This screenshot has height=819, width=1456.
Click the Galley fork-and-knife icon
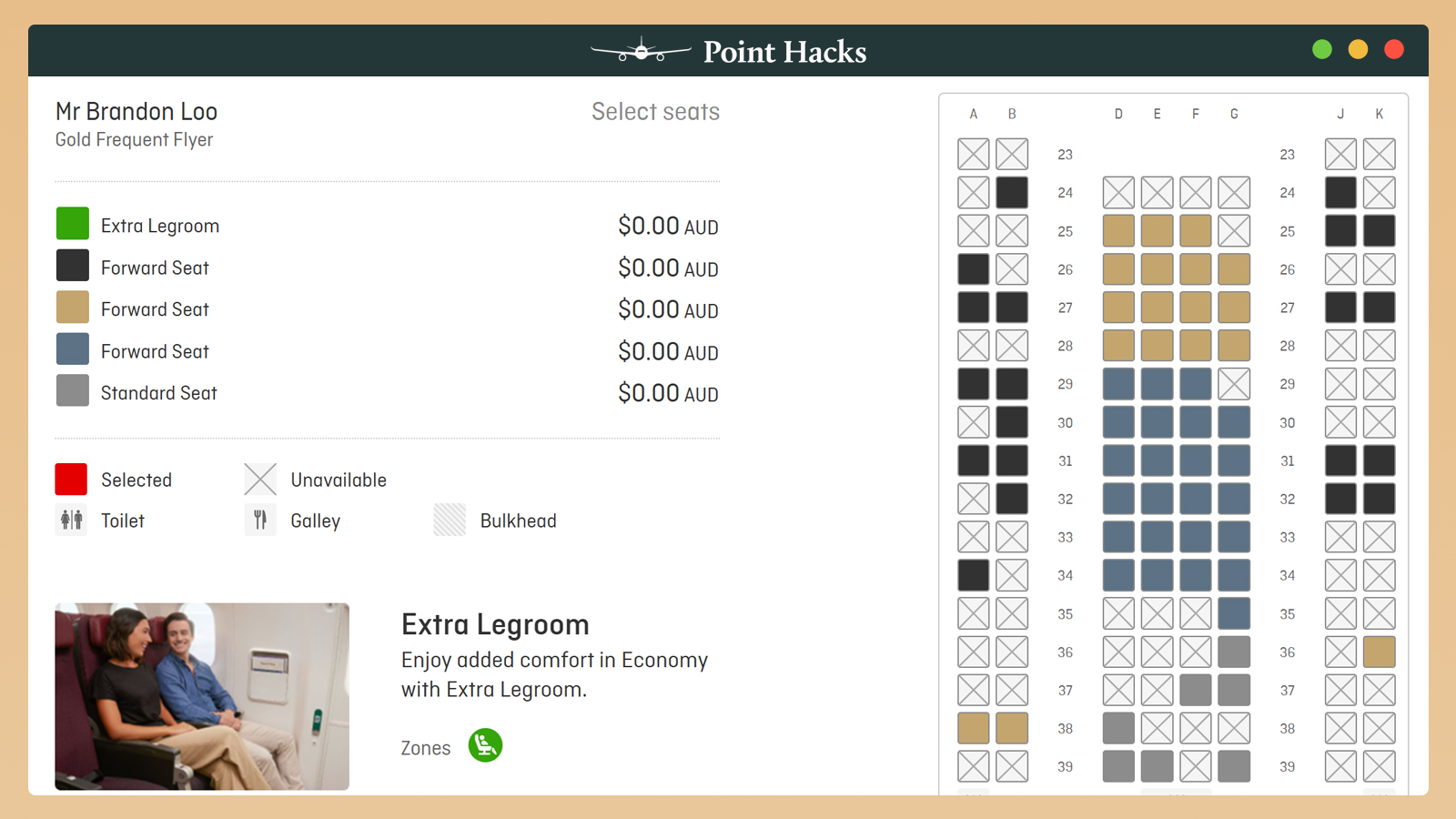[260, 521]
